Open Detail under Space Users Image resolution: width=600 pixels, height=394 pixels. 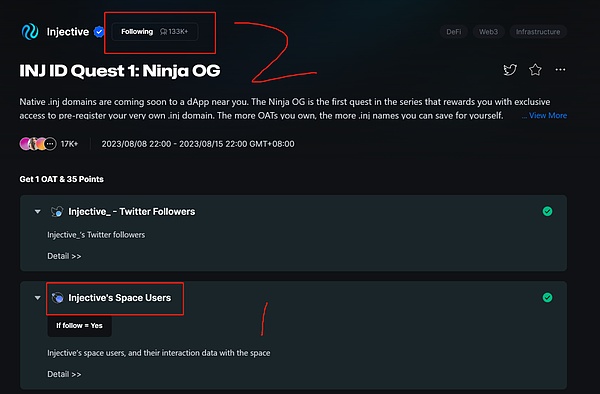(x=64, y=374)
